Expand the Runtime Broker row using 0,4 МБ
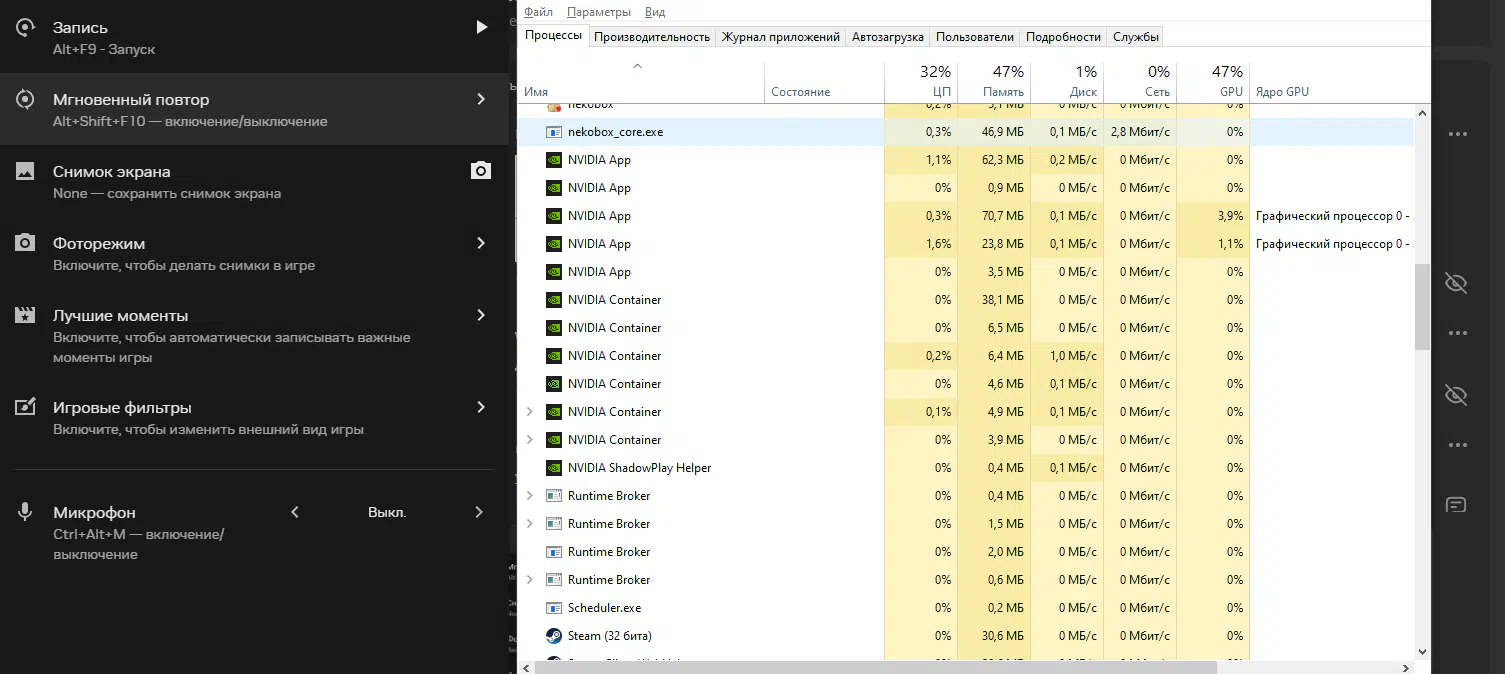This screenshot has width=1505, height=674. point(530,496)
